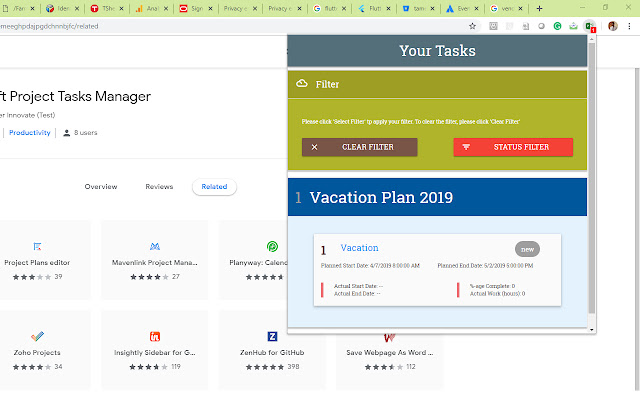Click the Planned End Date text

tap(485, 266)
